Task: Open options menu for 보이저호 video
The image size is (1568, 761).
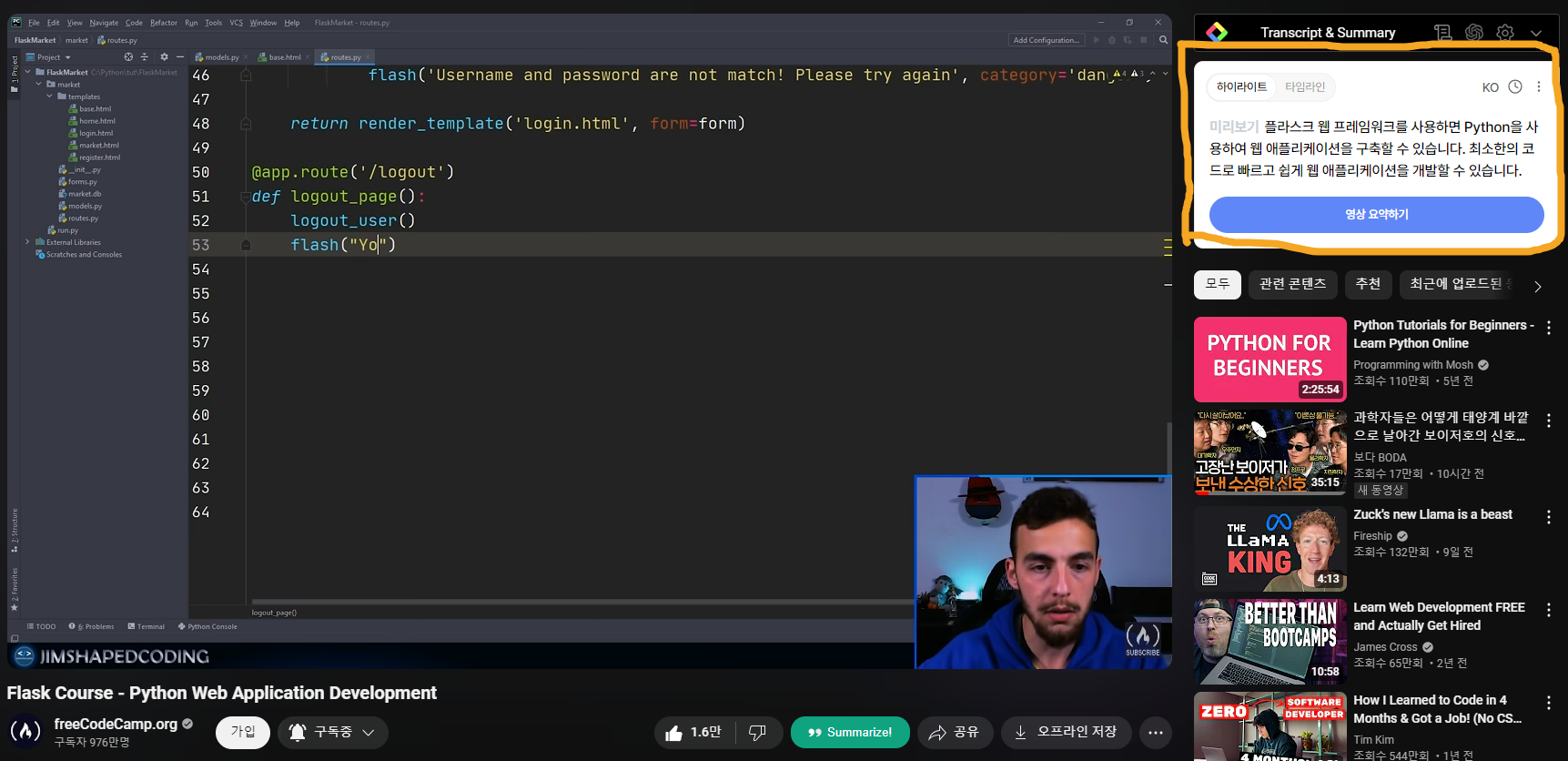Action: pyautogui.click(x=1549, y=421)
